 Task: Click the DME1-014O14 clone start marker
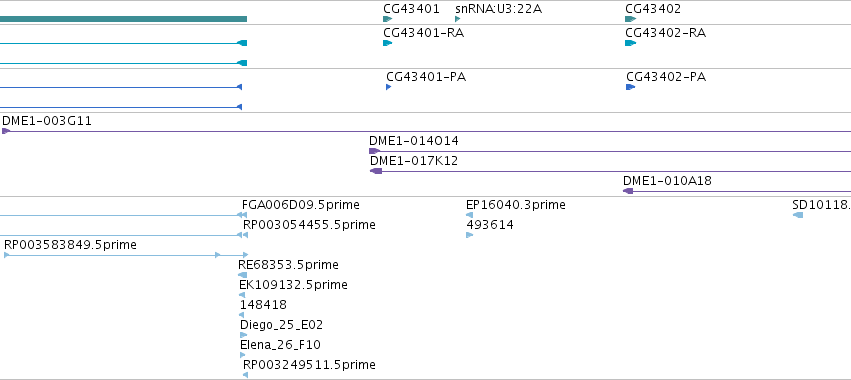pos(374,151)
